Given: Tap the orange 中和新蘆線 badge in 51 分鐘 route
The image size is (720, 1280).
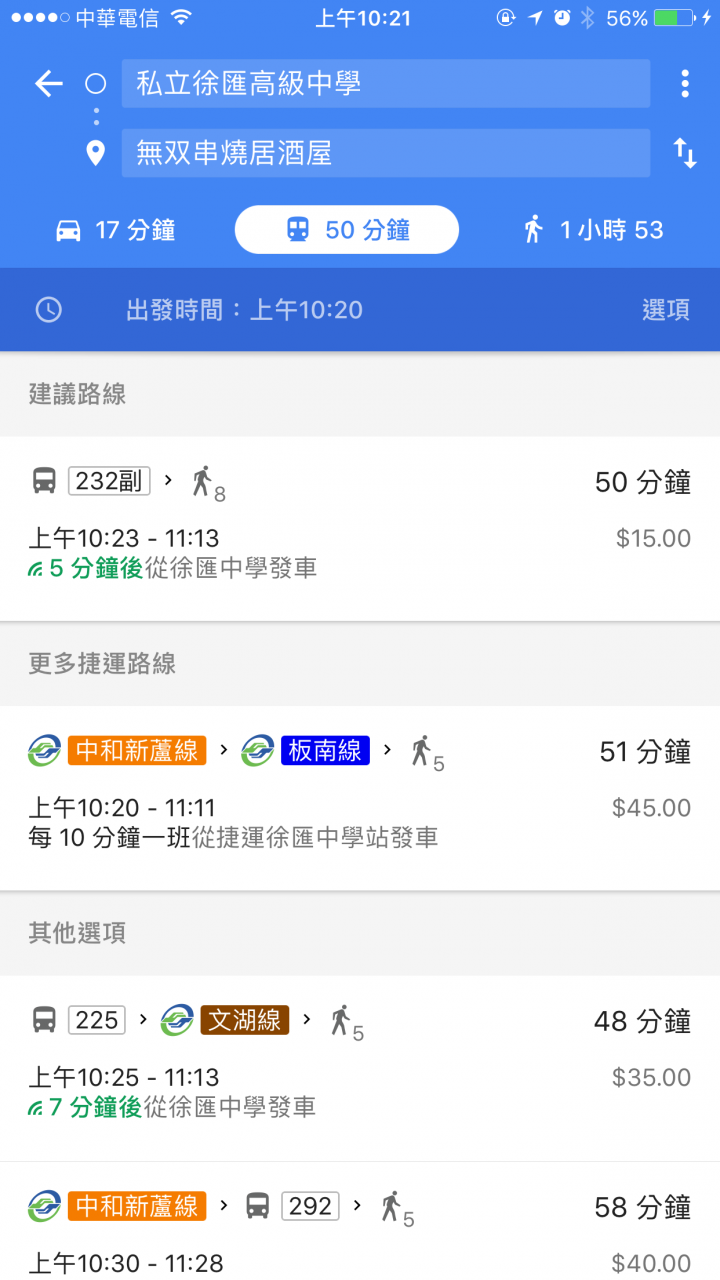Looking at the screenshot, I should (137, 751).
